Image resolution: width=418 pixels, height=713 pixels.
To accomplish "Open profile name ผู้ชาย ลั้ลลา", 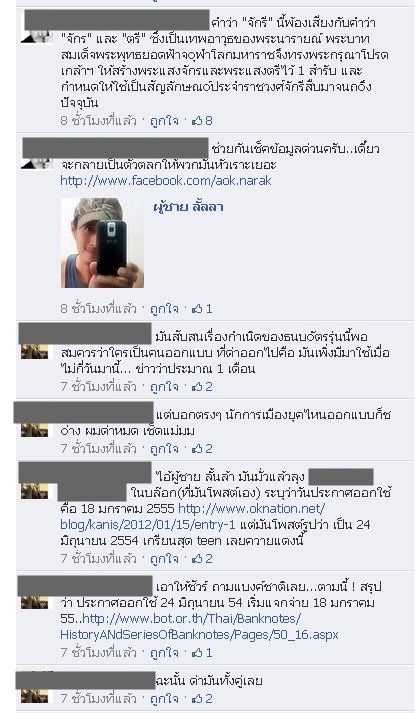I will pos(188,207).
